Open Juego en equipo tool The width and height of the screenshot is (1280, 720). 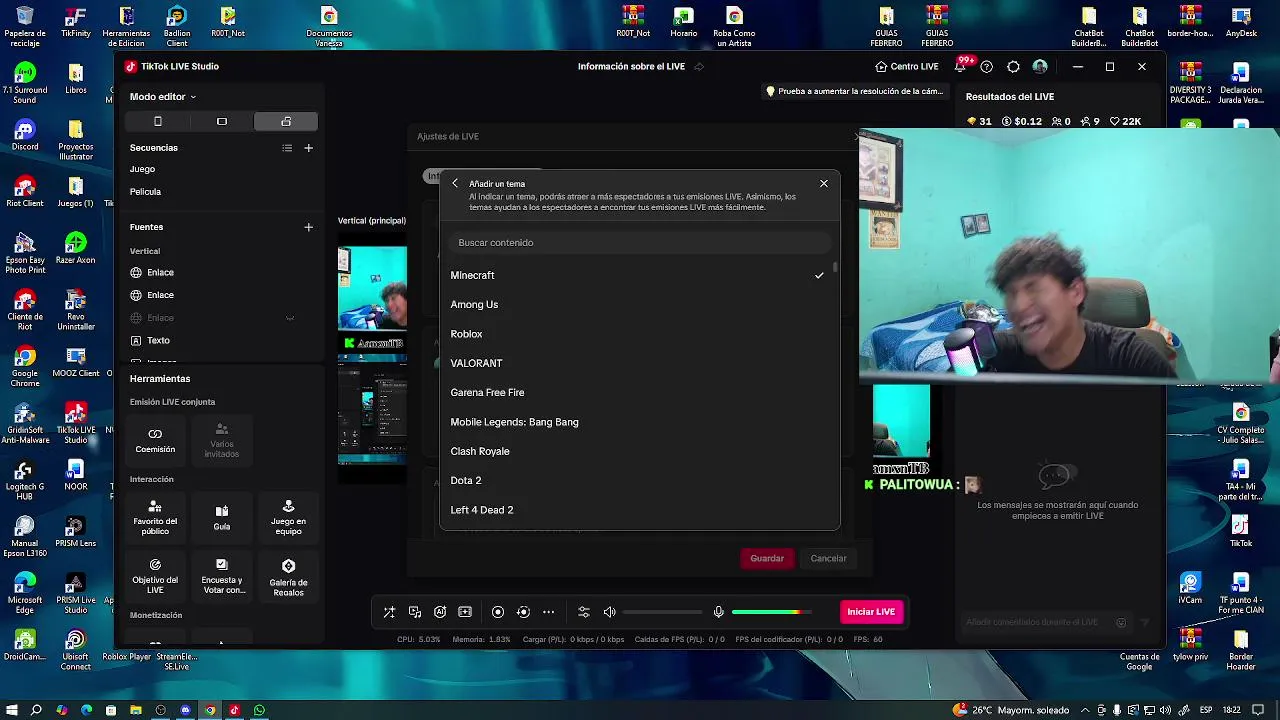[x=288, y=517]
